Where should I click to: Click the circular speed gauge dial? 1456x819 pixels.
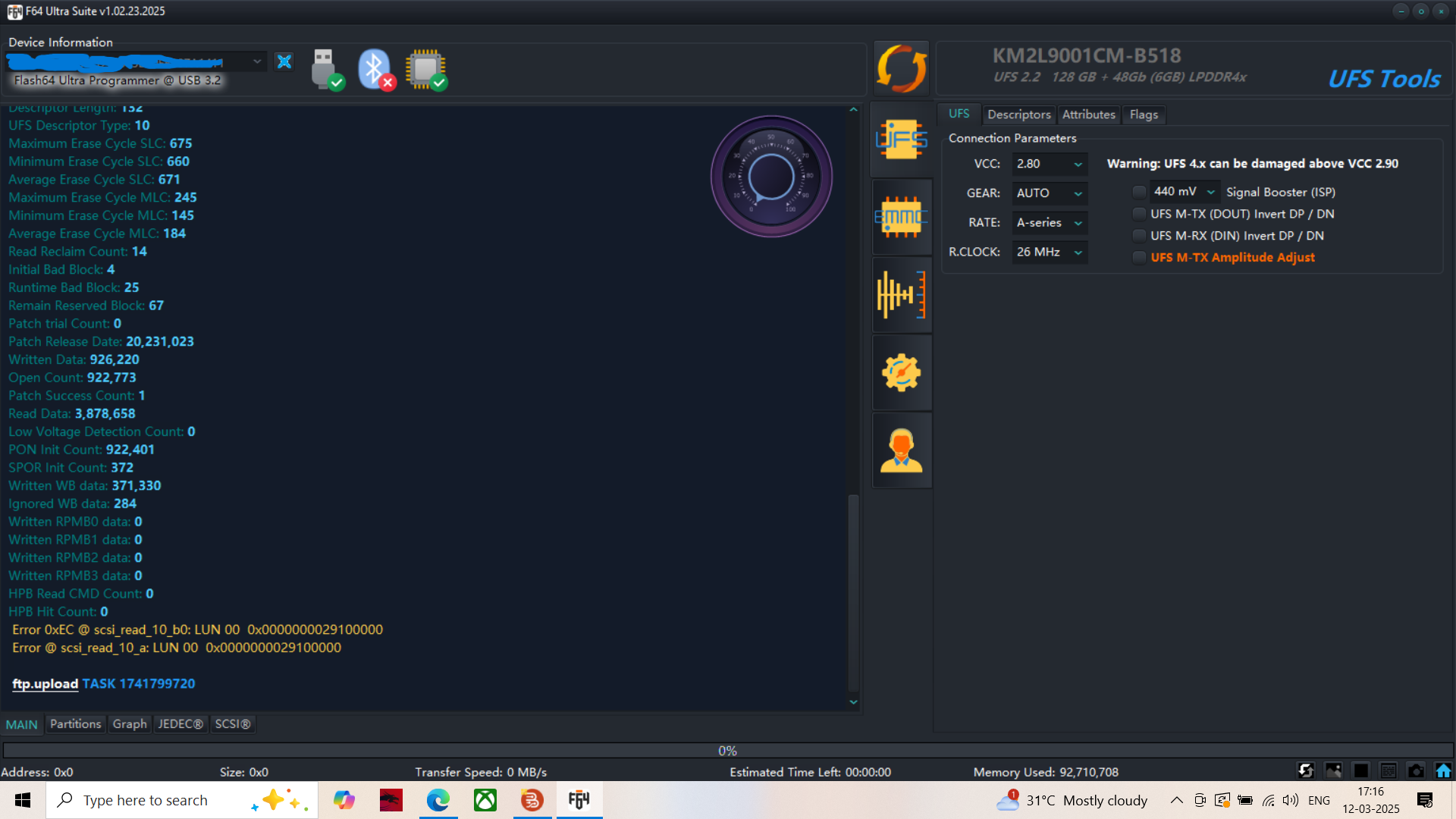click(771, 176)
